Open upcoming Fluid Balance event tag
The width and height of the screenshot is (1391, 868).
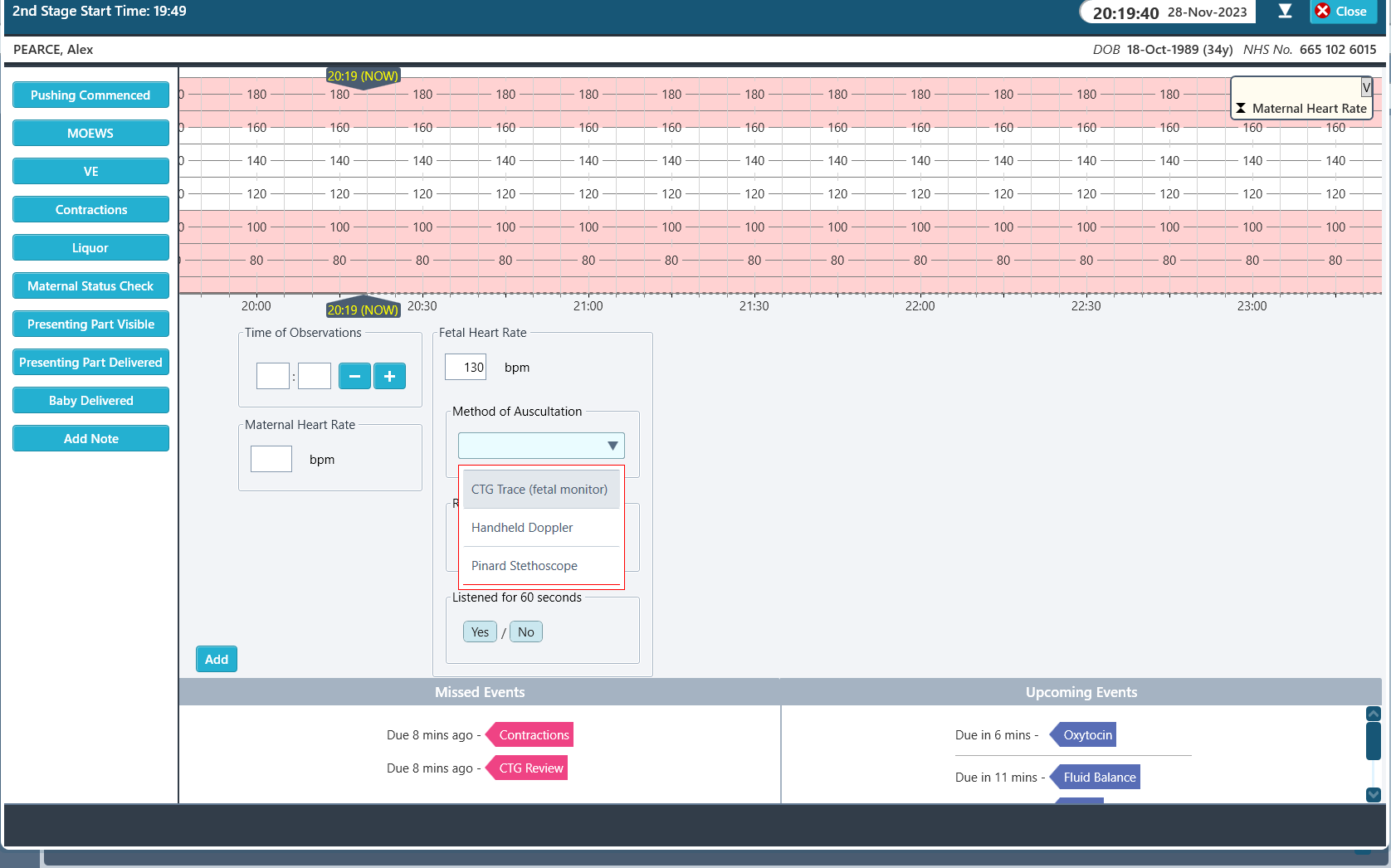point(1095,777)
